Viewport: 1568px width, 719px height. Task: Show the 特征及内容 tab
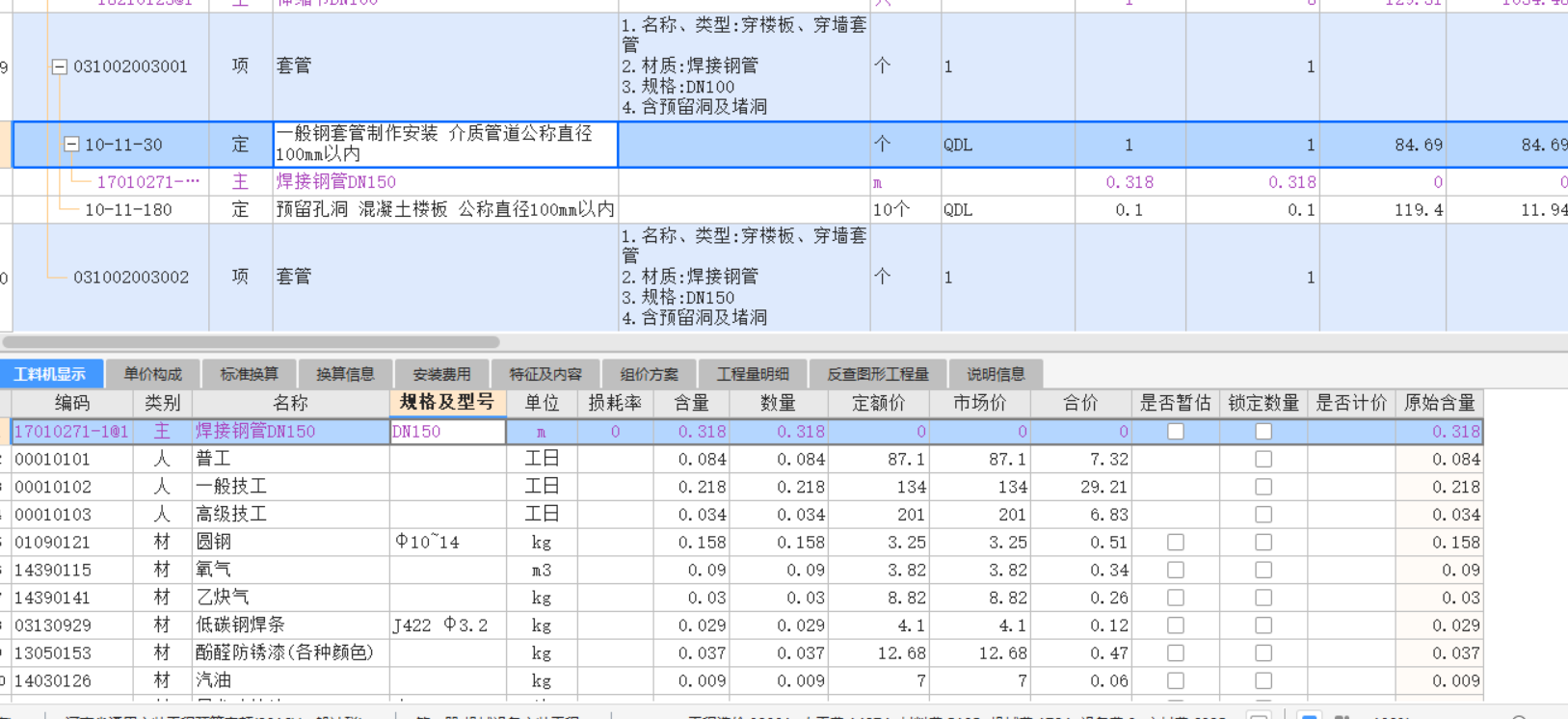(x=545, y=374)
